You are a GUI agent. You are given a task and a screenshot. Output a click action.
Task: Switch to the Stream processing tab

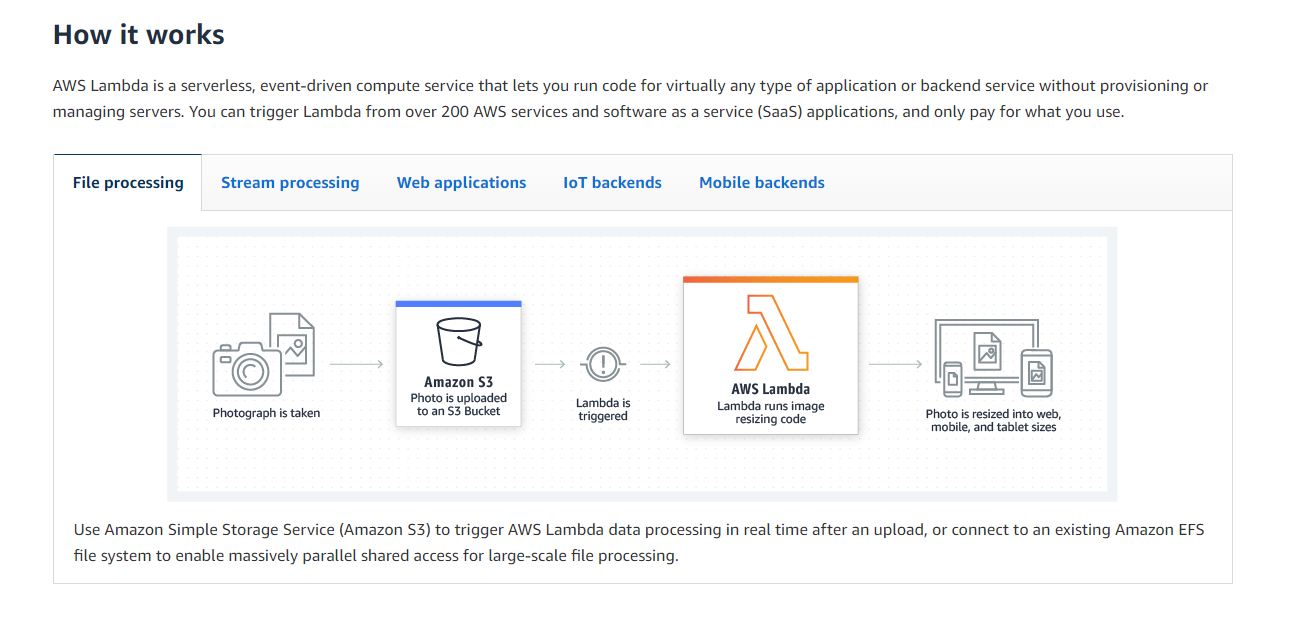tap(290, 182)
